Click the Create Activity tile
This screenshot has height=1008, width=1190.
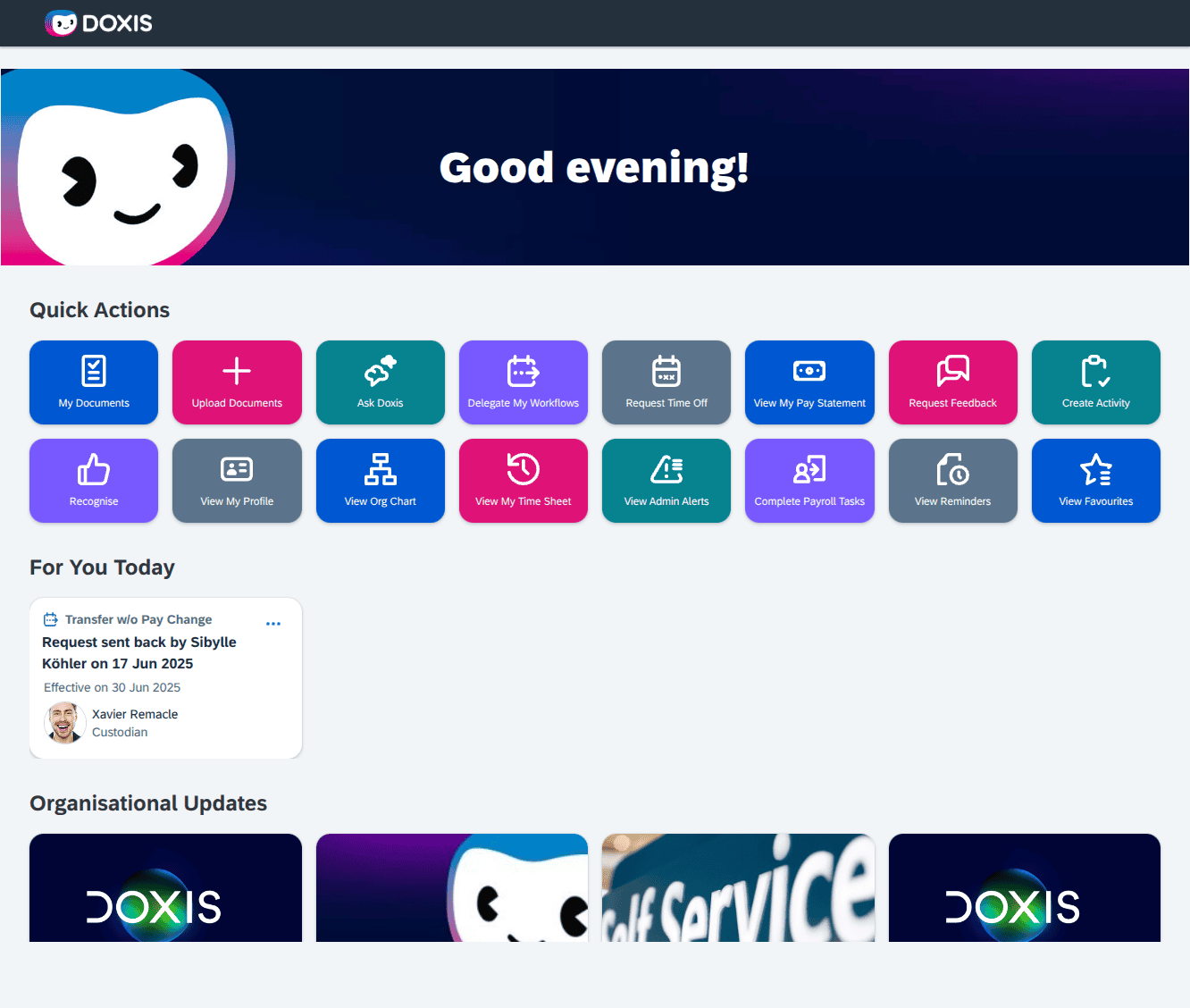pyautogui.click(x=1096, y=382)
